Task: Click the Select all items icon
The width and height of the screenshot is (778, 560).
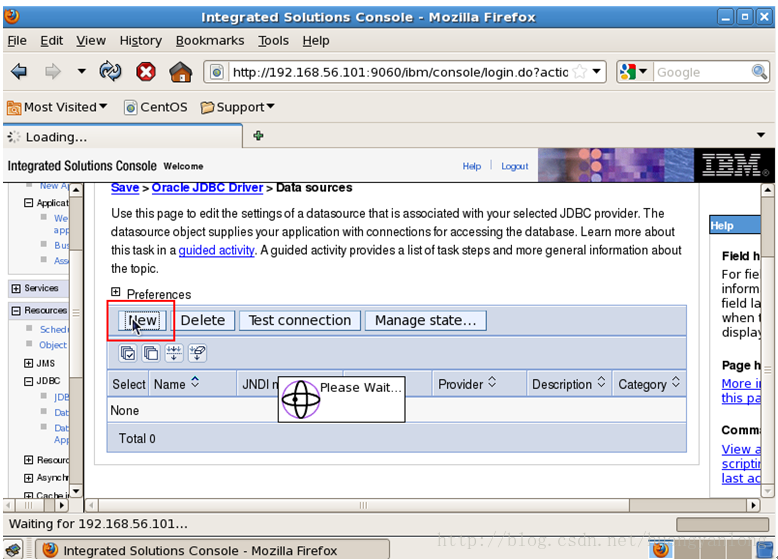Action: coord(128,353)
